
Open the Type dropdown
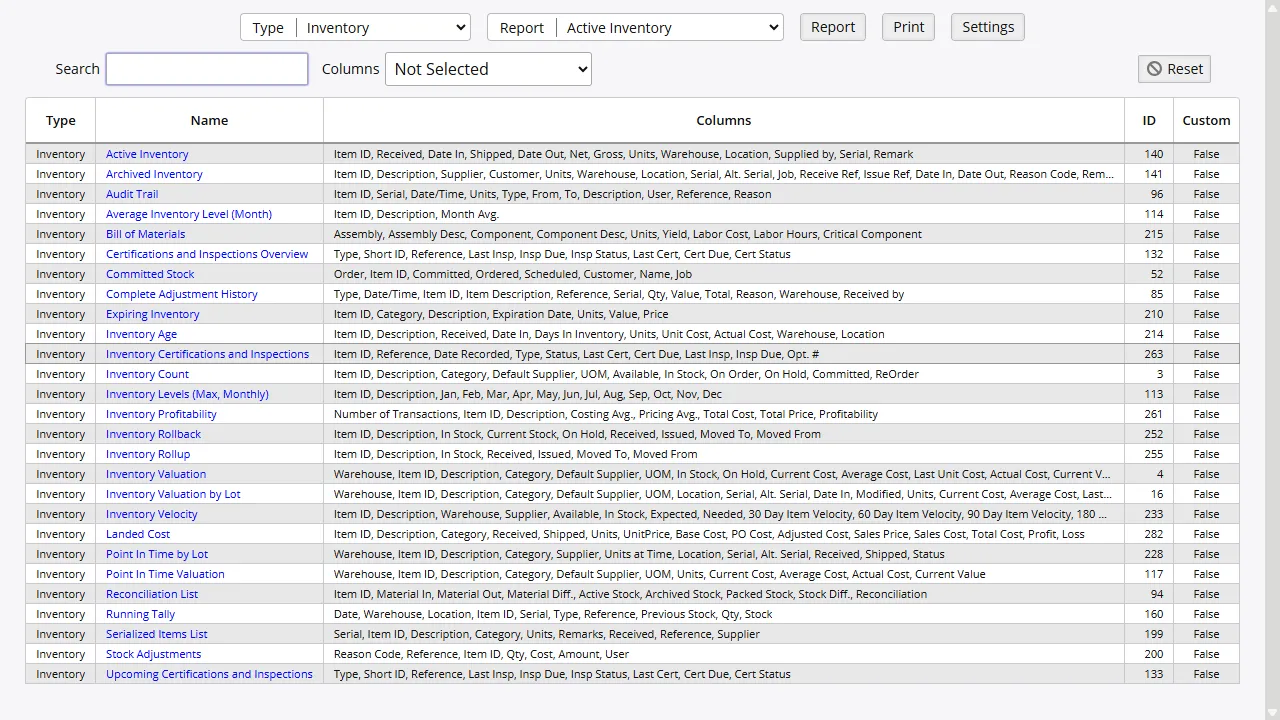tap(383, 27)
